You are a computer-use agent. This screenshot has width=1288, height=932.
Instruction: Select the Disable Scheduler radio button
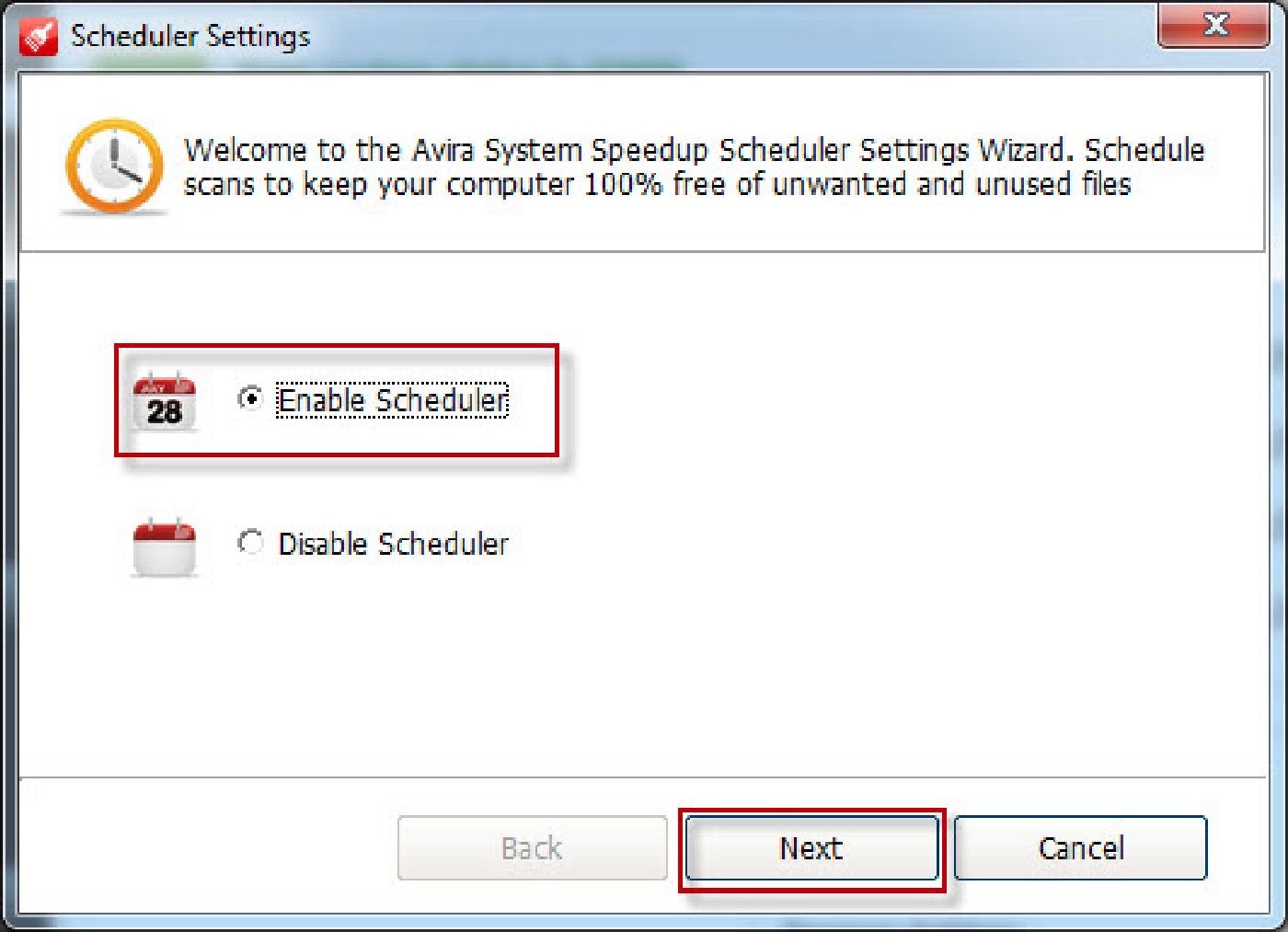tap(250, 542)
